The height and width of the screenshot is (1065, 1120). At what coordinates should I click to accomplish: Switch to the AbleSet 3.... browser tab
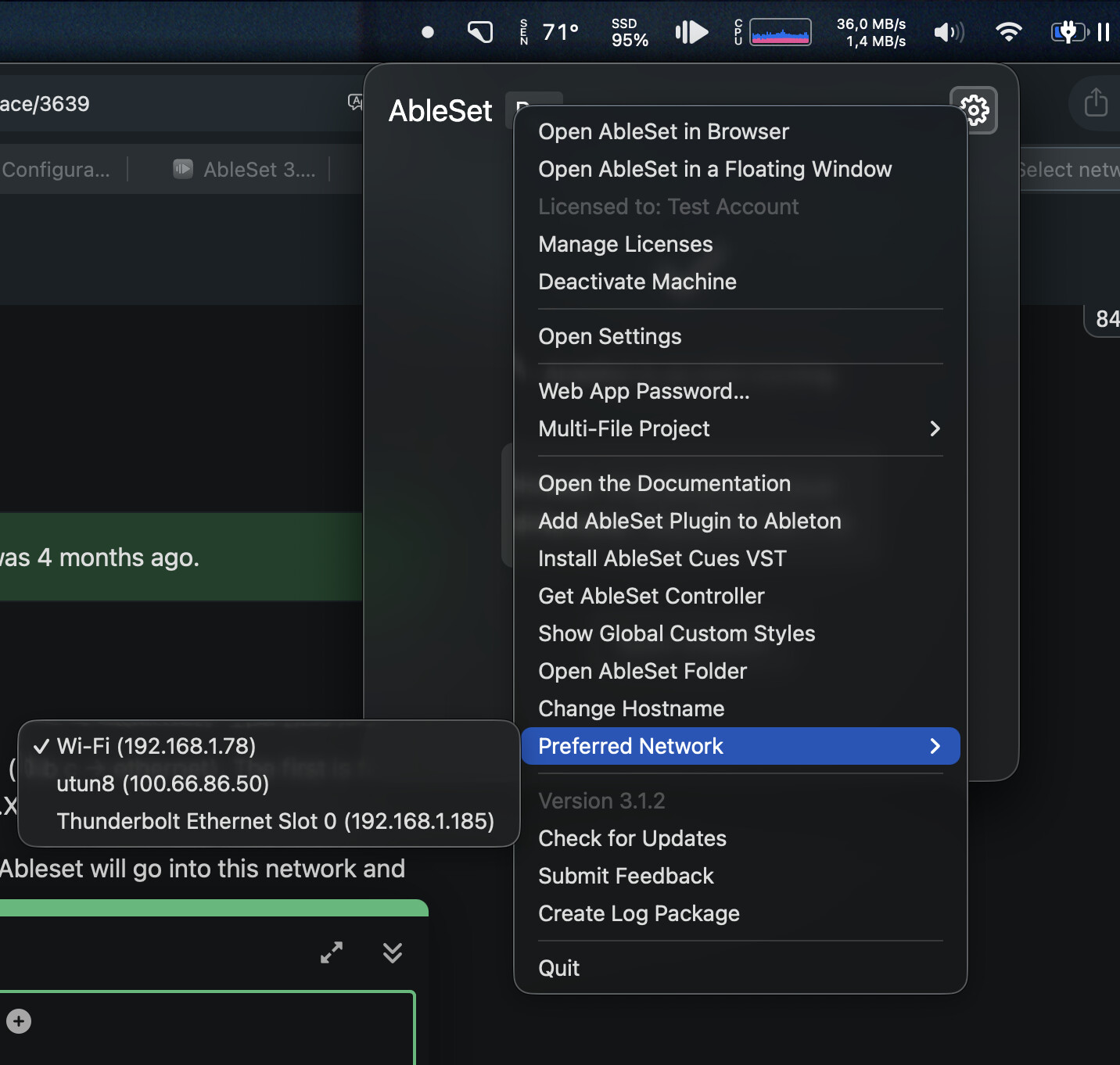pos(245,169)
